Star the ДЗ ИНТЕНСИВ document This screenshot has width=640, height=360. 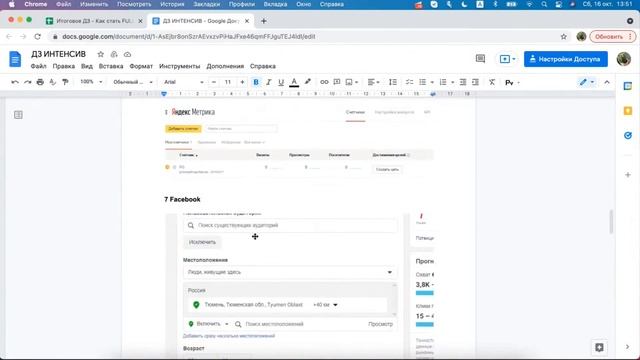pos(100,54)
